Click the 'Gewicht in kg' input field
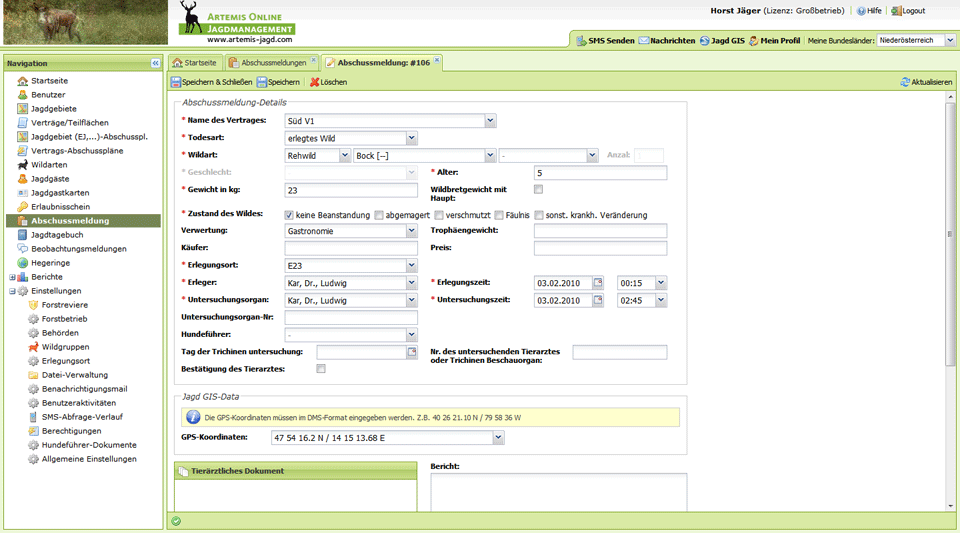This screenshot has width=960, height=533. pyautogui.click(x=351, y=190)
